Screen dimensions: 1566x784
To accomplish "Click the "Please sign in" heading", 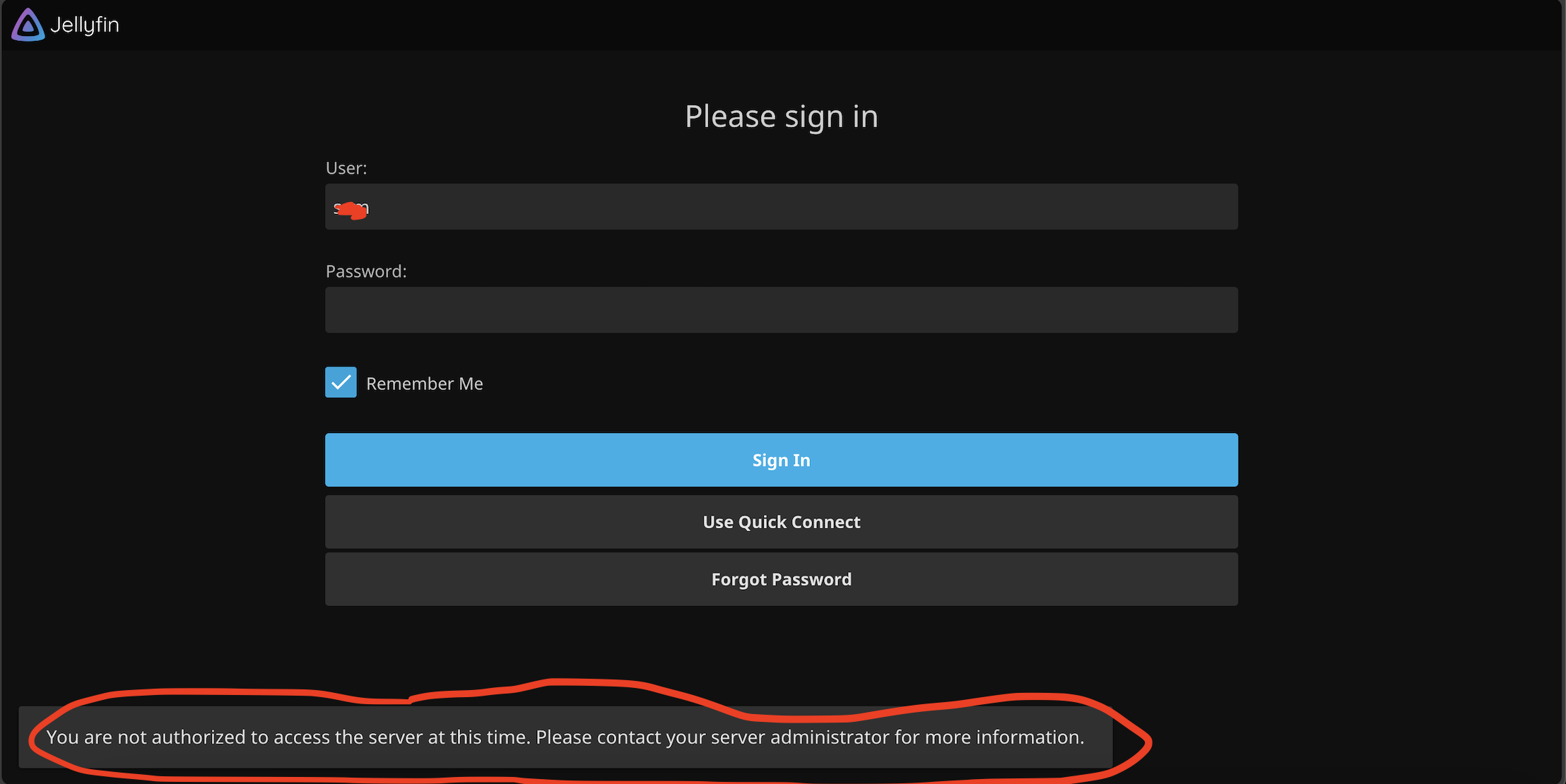I will click(x=781, y=117).
